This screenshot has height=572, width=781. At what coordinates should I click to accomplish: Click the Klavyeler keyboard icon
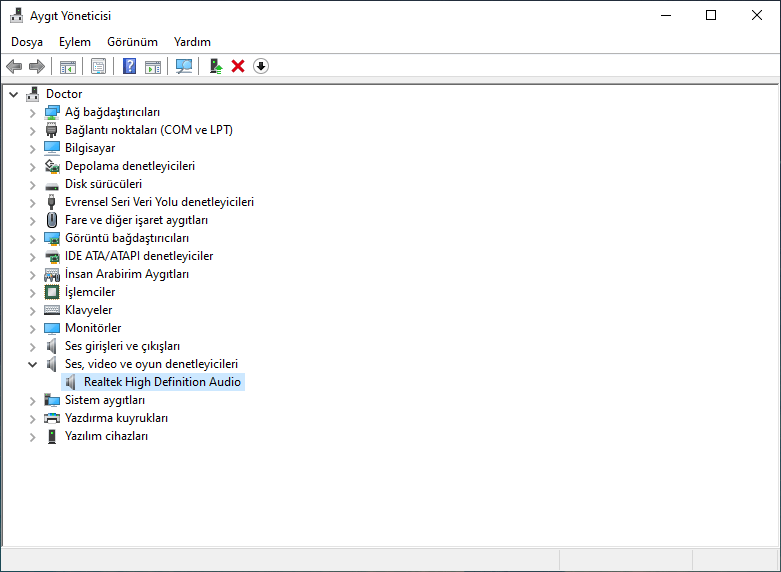pyautogui.click(x=52, y=310)
